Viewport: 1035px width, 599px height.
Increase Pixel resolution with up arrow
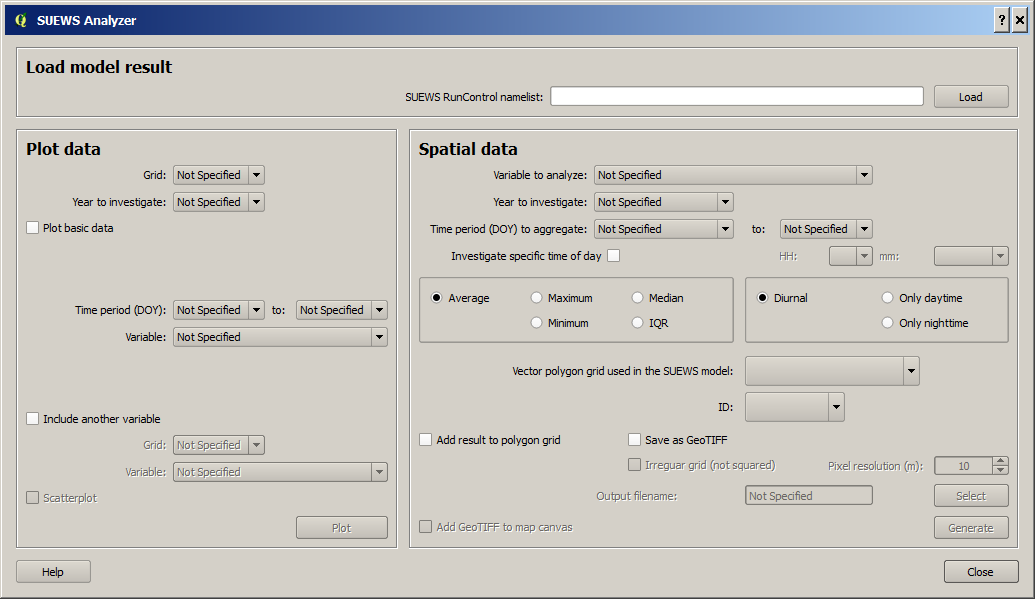[1001, 461]
